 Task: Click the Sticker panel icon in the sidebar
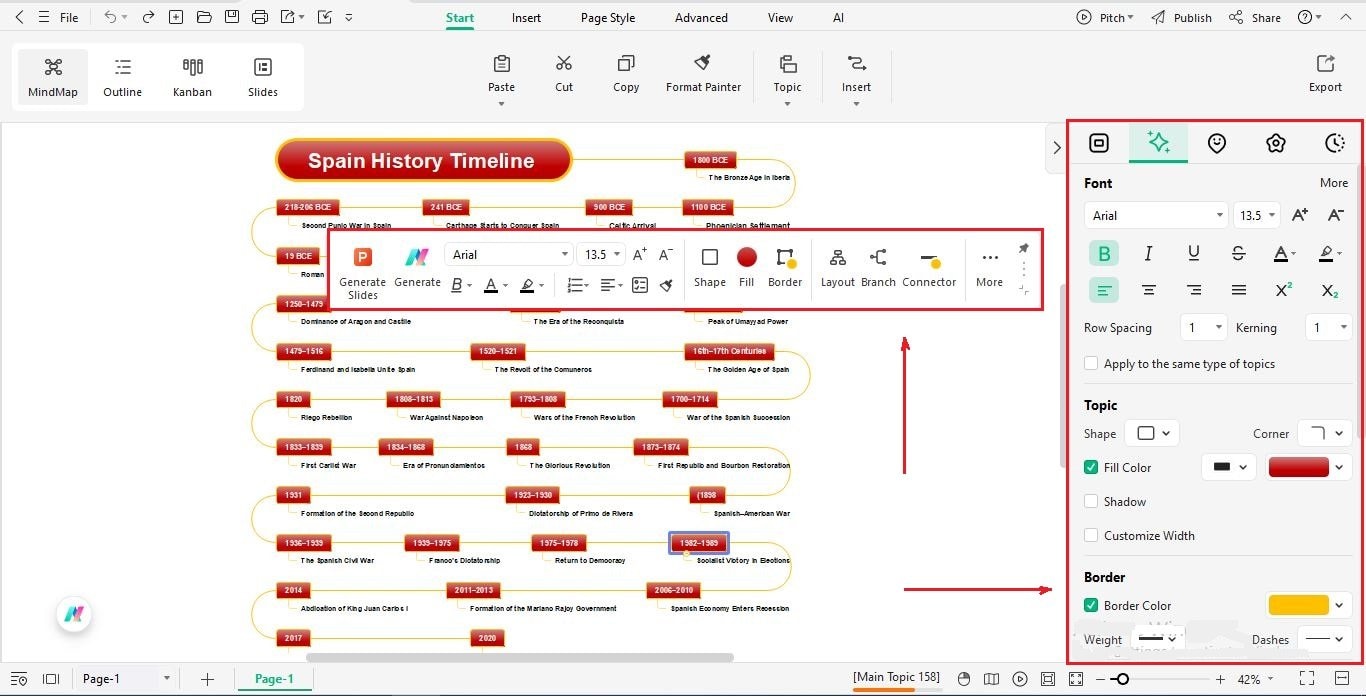point(1217,143)
